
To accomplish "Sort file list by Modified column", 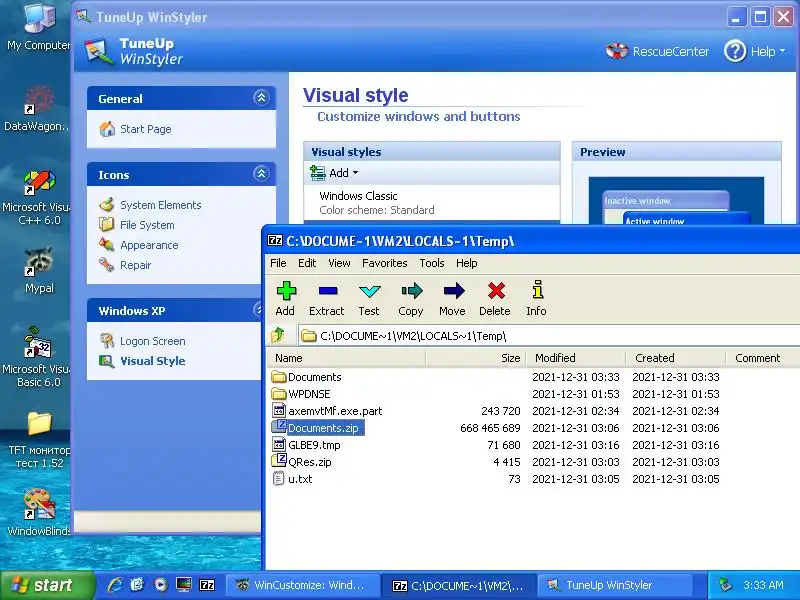I will click(x=576, y=358).
